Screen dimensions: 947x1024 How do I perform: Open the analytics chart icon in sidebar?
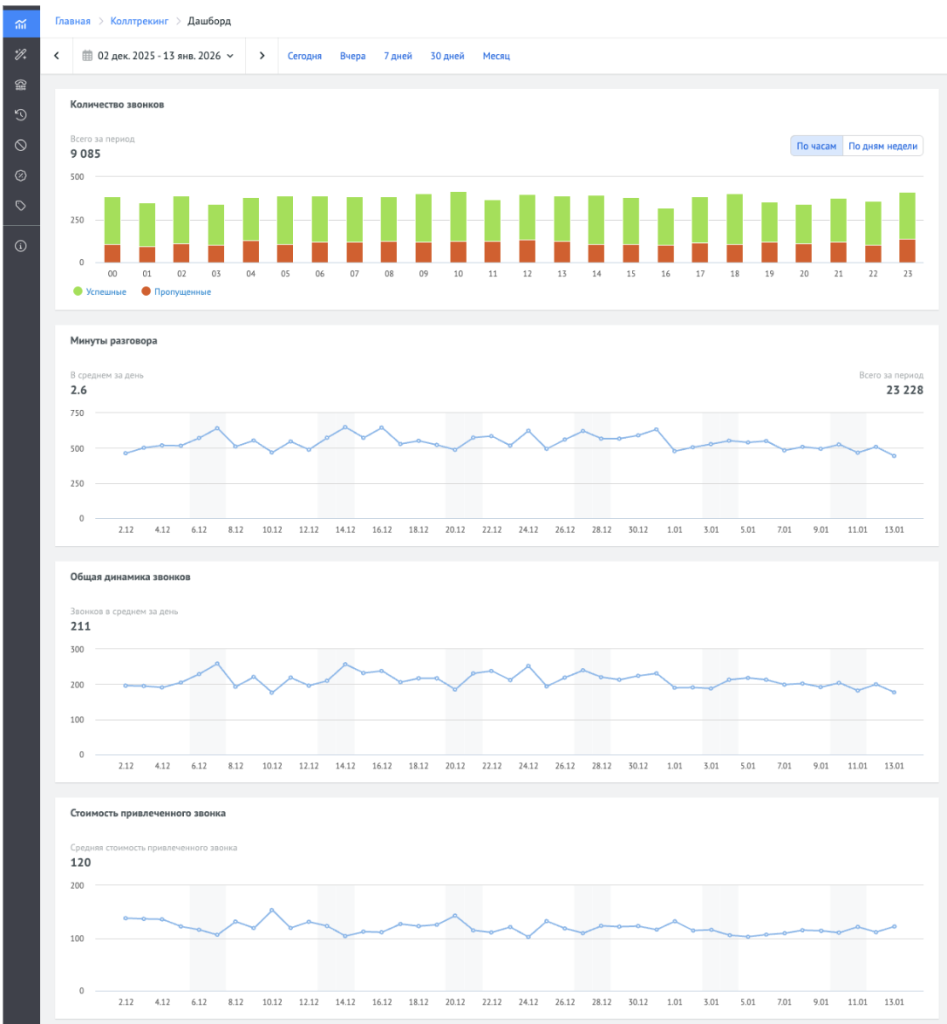pyautogui.click(x=21, y=24)
